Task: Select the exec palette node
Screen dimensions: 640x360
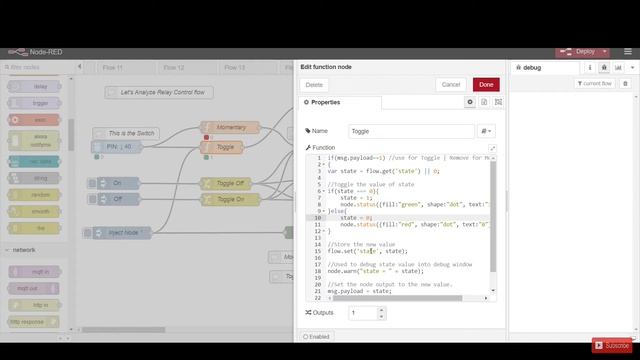Action: [34, 120]
